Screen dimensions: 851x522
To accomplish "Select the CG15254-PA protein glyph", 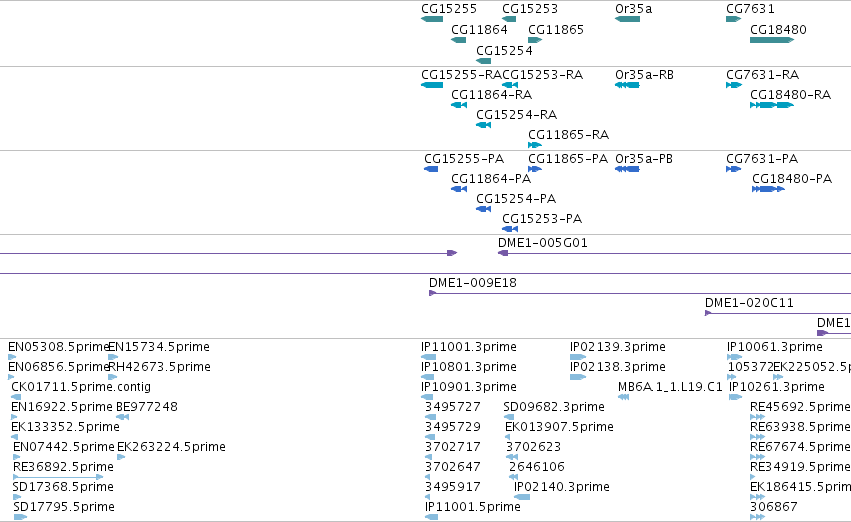I will pyautogui.click(x=484, y=209).
